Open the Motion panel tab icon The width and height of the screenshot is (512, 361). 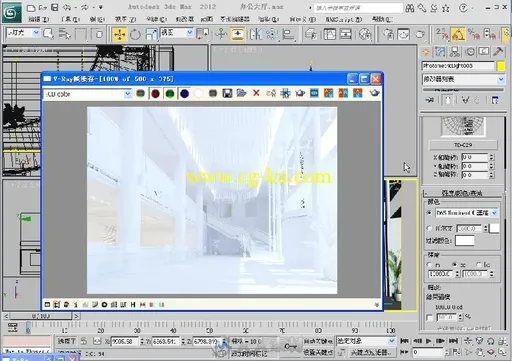point(469,52)
